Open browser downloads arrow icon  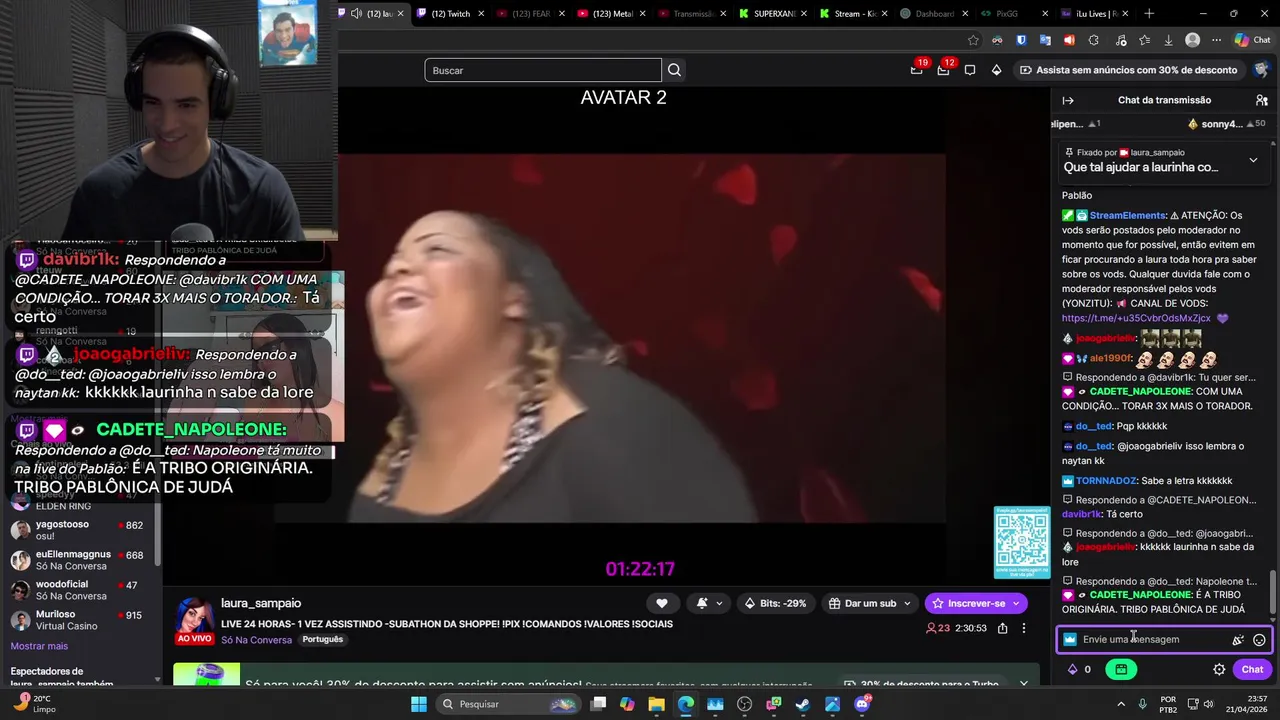point(1168,40)
